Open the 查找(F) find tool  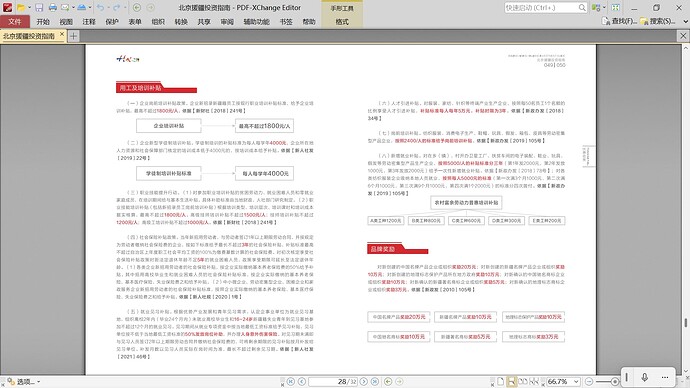[x=620, y=21]
